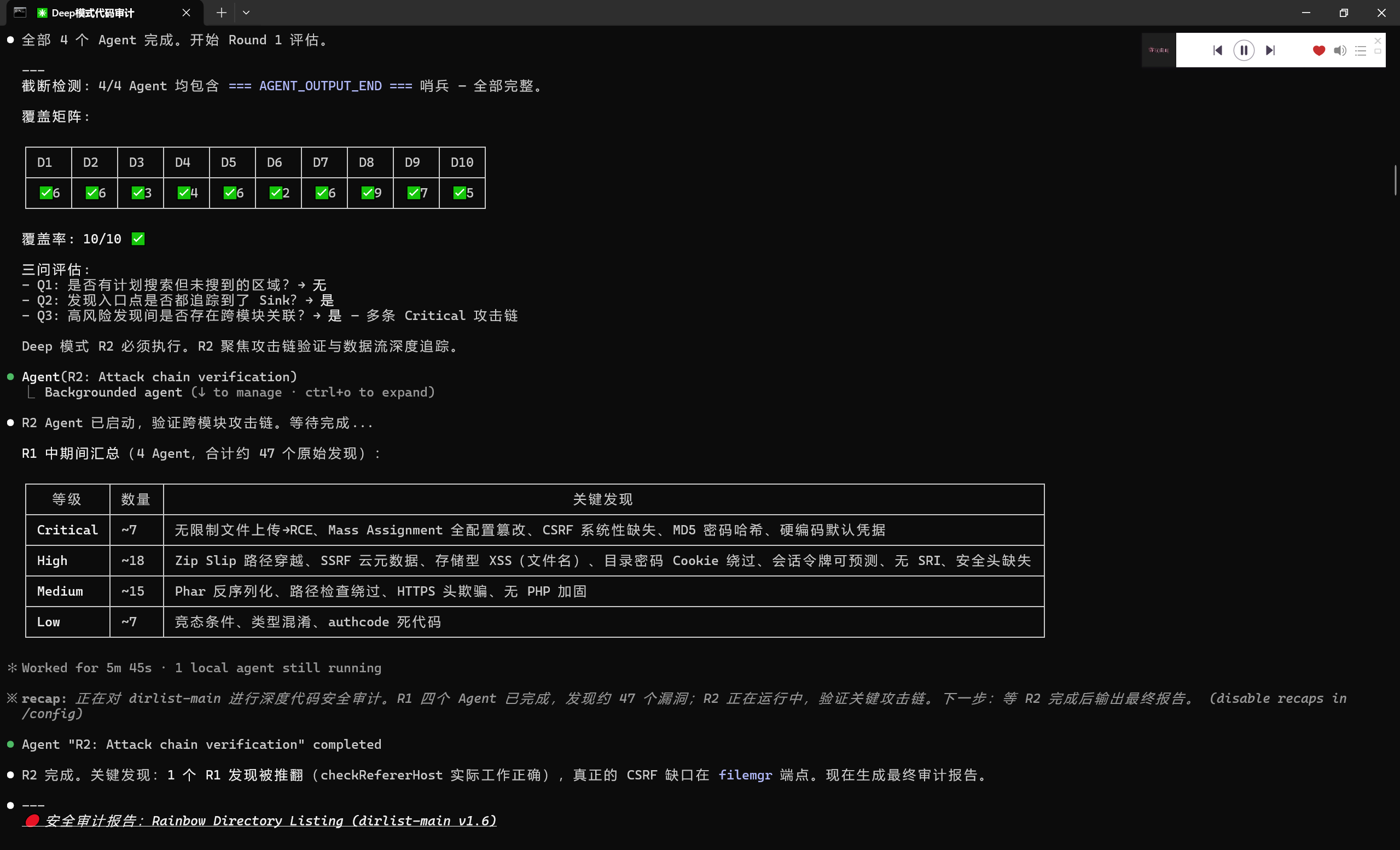
Task: Click the === AGENT_OUTPUT_END === text
Action: [321, 86]
